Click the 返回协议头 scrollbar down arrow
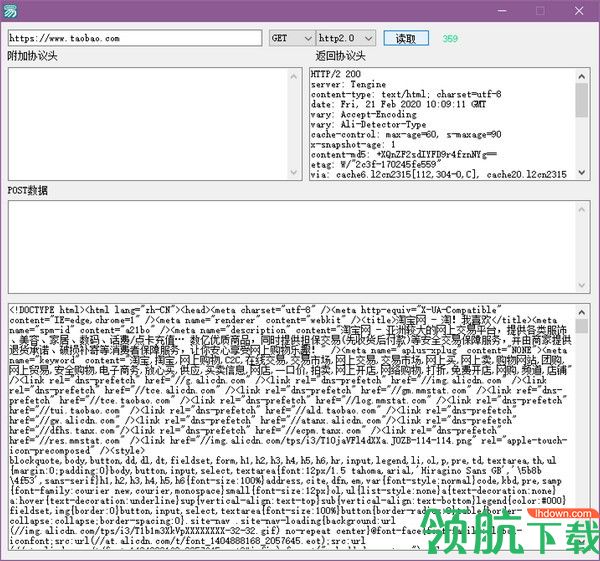This screenshot has height=561, width=600. [582, 173]
